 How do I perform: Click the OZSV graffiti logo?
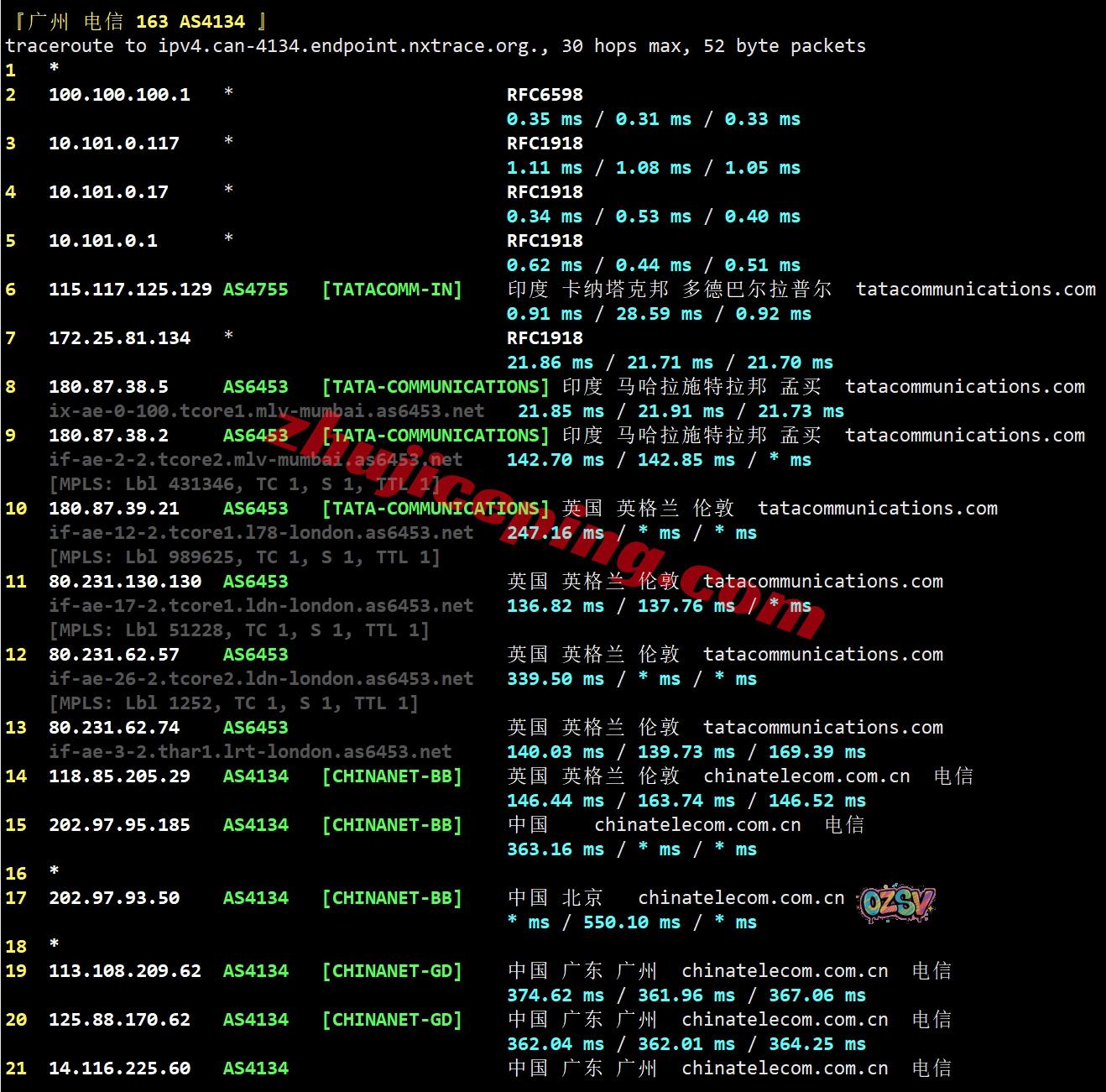[x=897, y=903]
